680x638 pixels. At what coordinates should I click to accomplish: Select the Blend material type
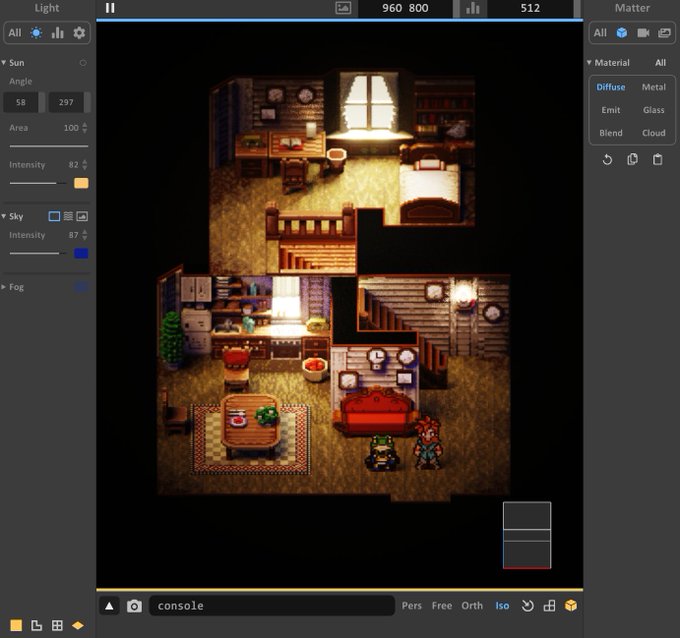coord(611,133)
